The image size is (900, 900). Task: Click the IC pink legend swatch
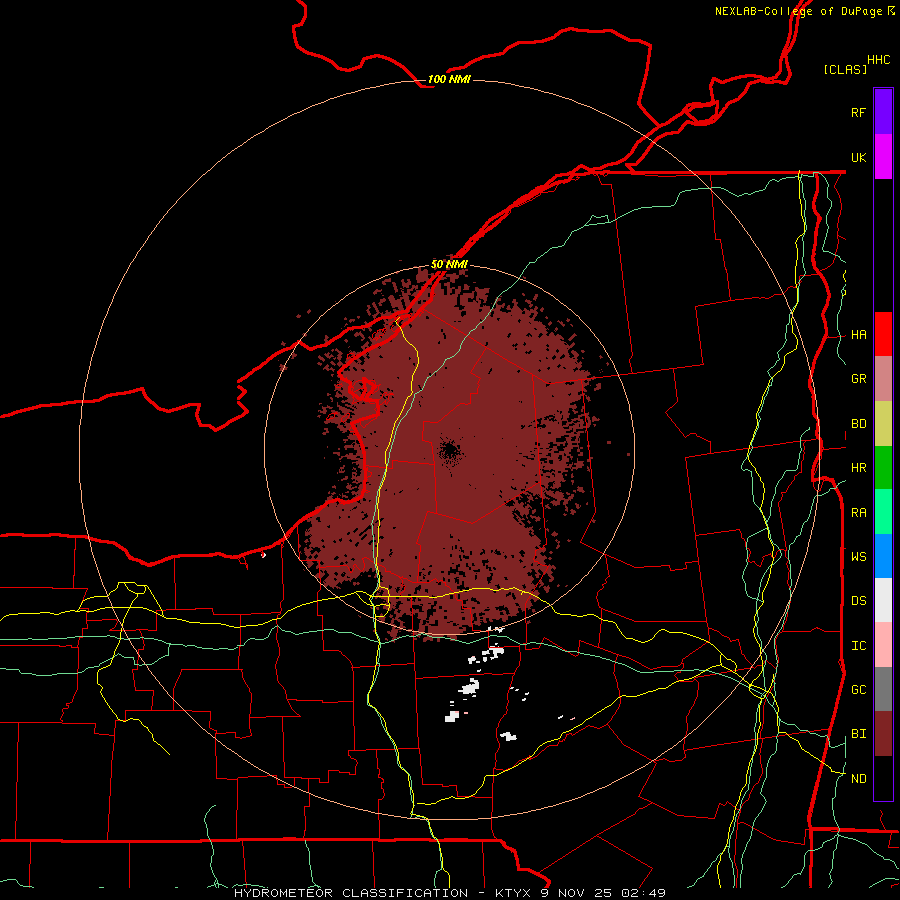[883, 645]
